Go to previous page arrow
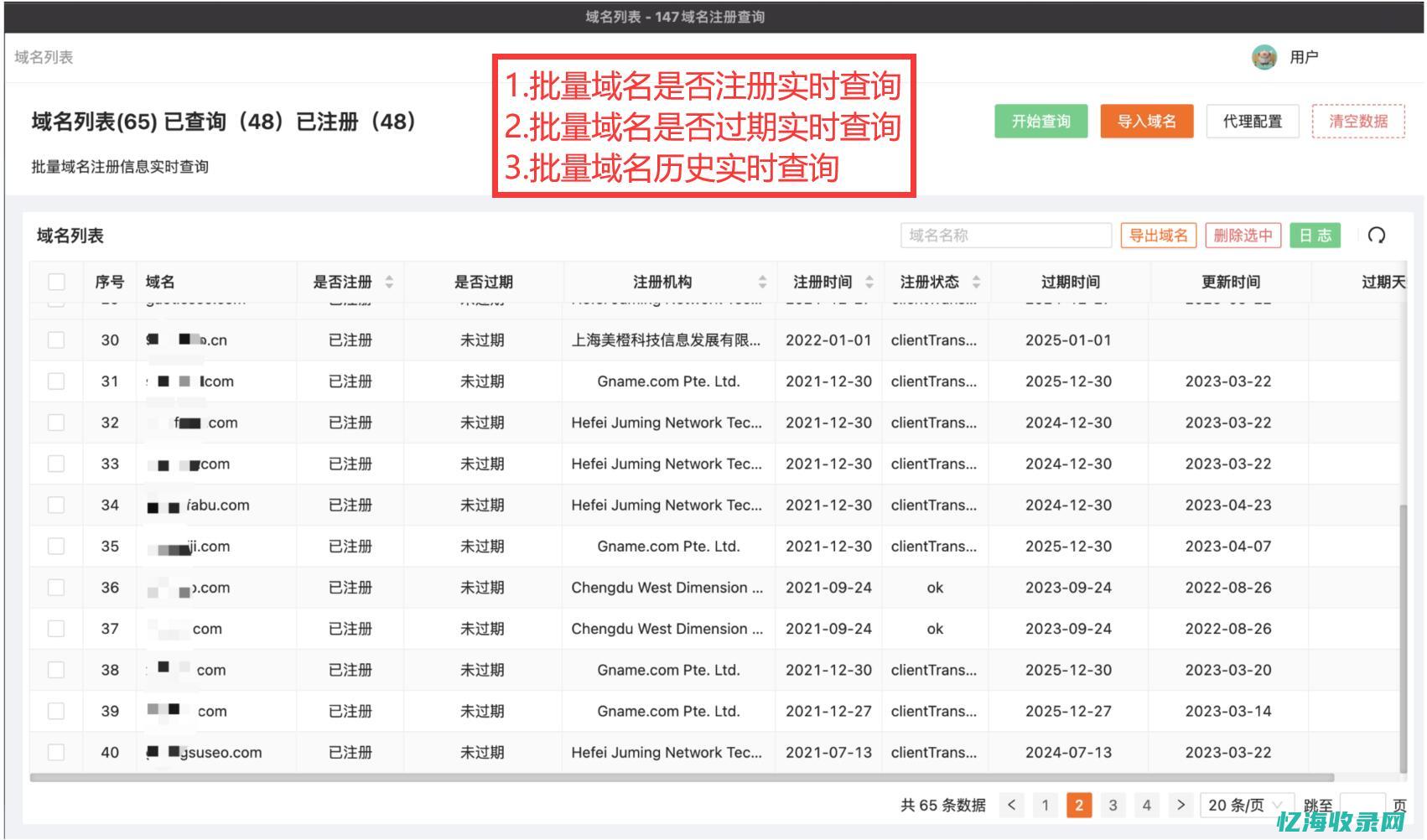Image resolution: width=1427 pixels, height=840 pixels. (1012, 805)
